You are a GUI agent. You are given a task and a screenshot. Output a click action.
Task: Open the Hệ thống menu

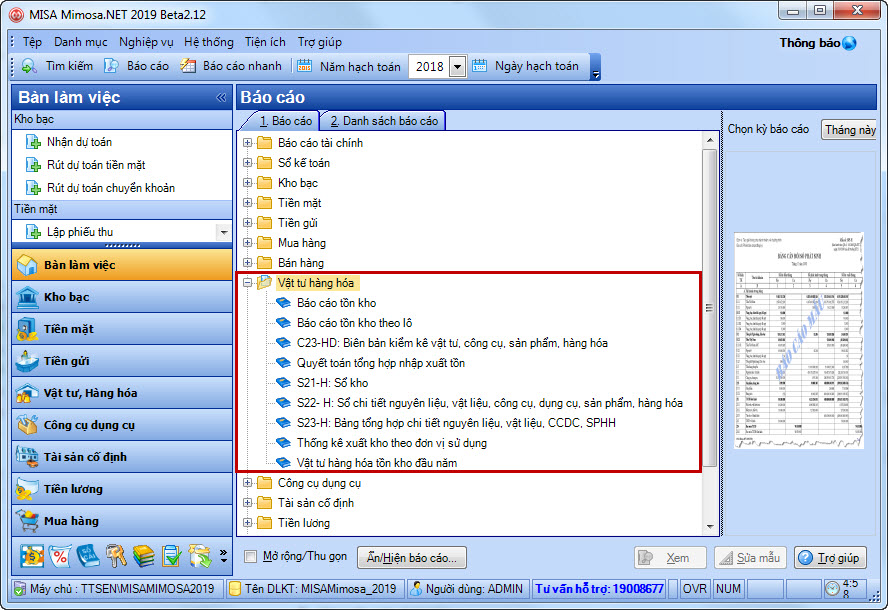pos(209,42)
